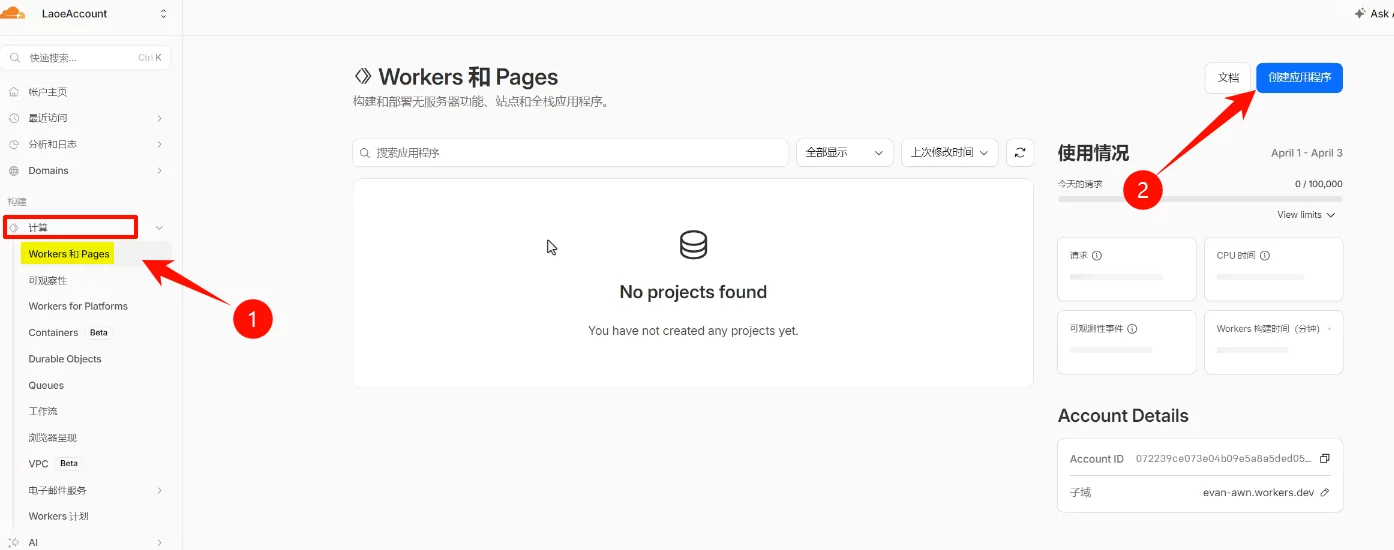The height and width of the screenshot is (550, 1394).
Task: Click the 创建应用程序 button
Action: [1299, 78]
